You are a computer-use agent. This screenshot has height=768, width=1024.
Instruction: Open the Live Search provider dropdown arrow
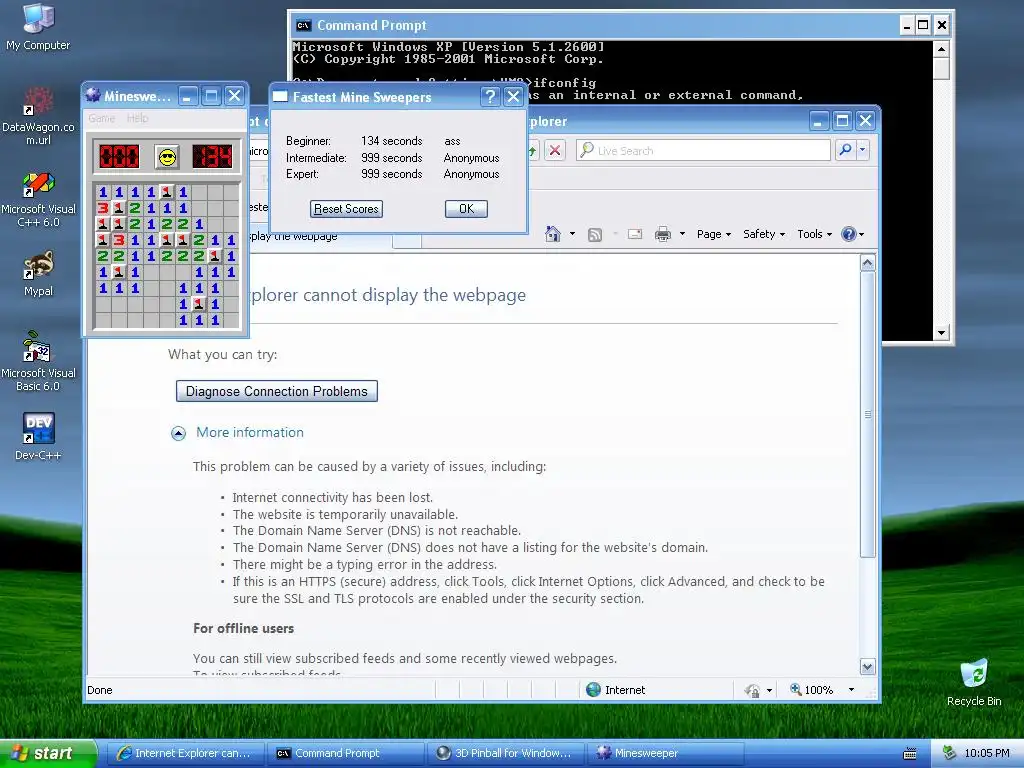pos(862,150)
